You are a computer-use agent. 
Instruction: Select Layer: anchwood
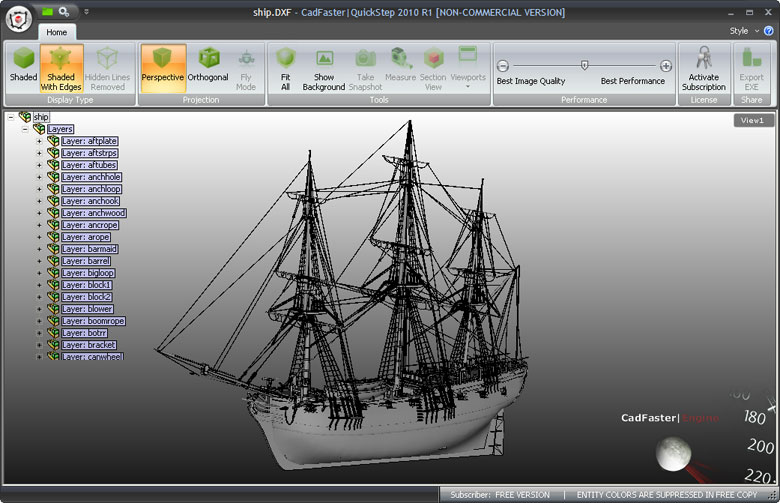click(x=94, y=213)
